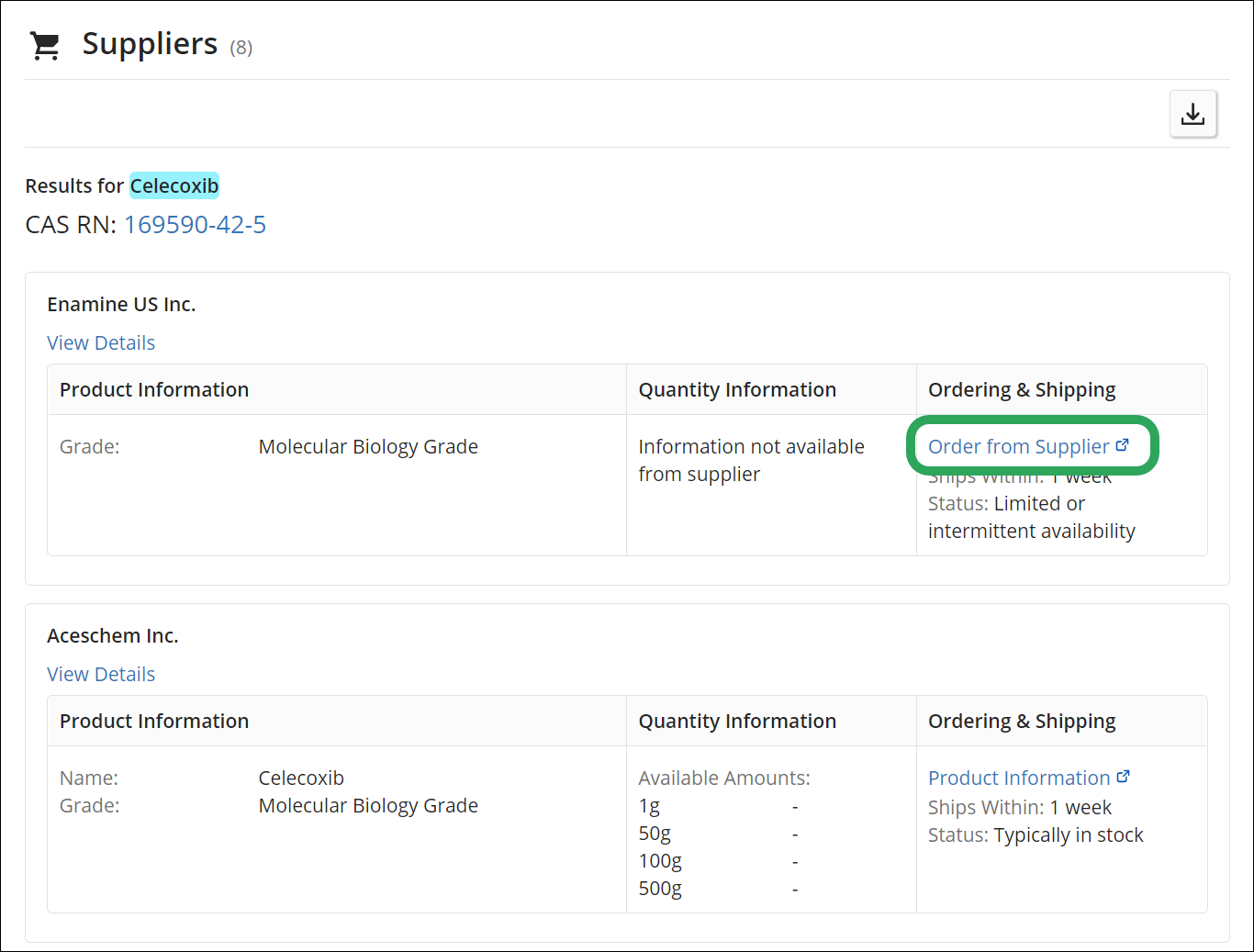Open CAS RN 169590-42-5 link

pos(195,224)
